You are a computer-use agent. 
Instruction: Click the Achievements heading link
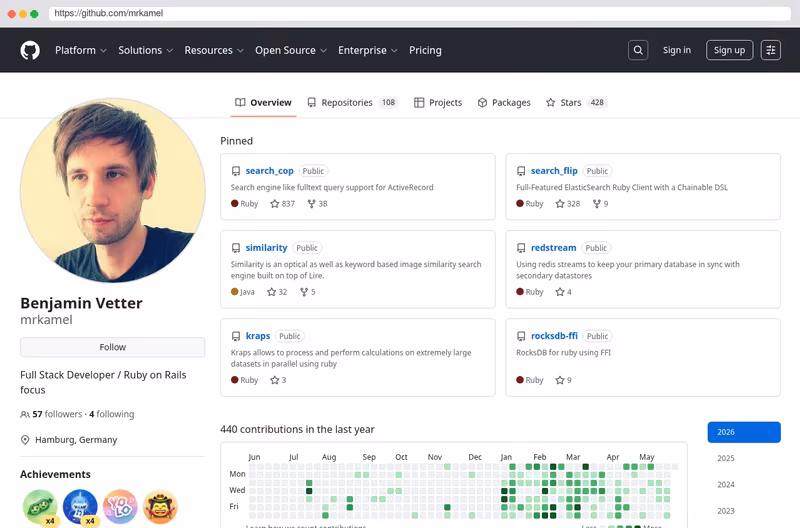pyautogui.click(x=55, y=474)
